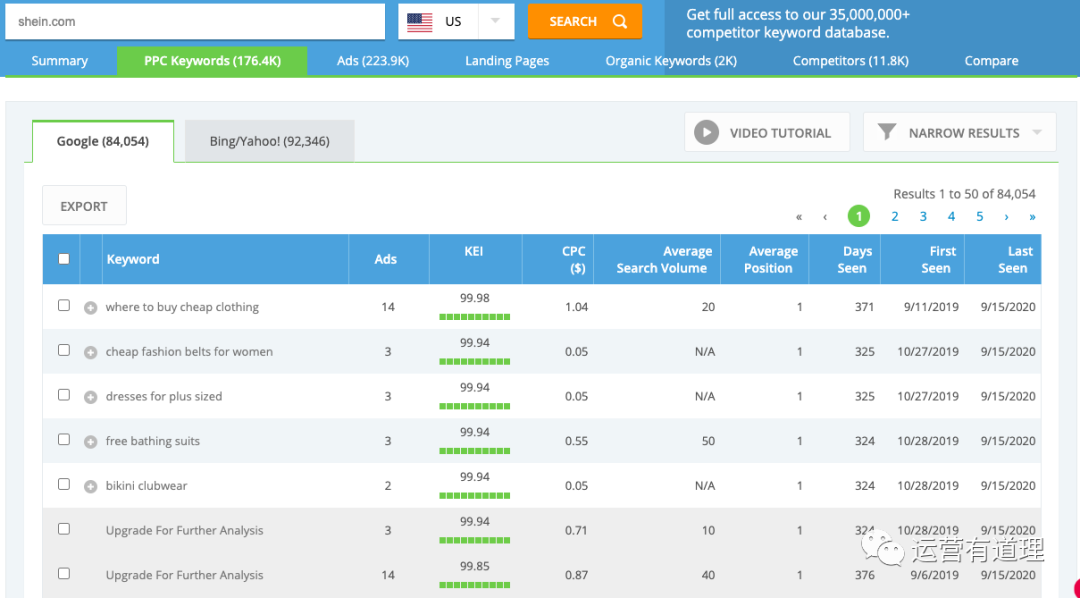Expand the Narrow Results dropdown

[1037, 133]
